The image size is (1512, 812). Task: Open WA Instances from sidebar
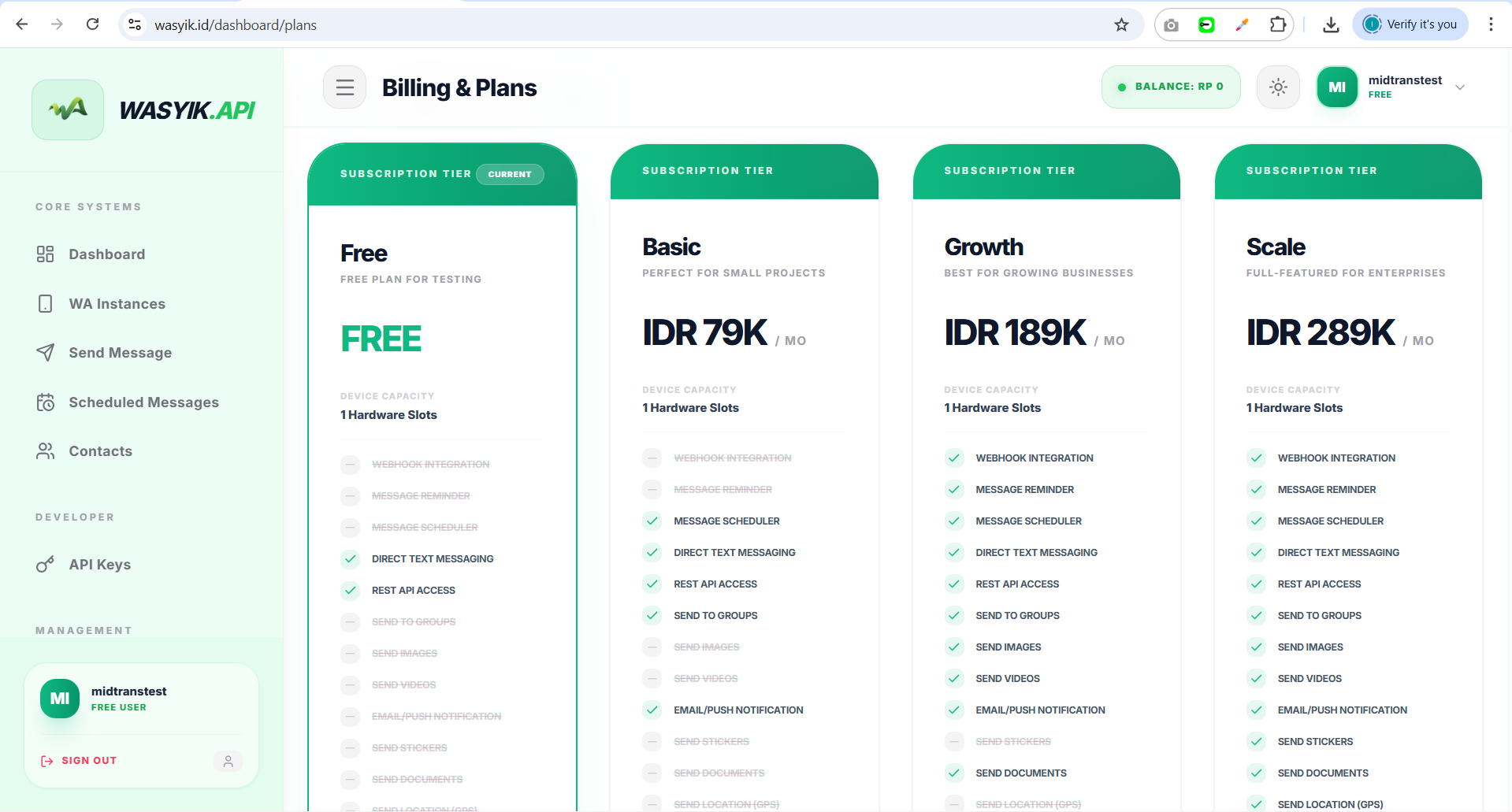point(117,304)
